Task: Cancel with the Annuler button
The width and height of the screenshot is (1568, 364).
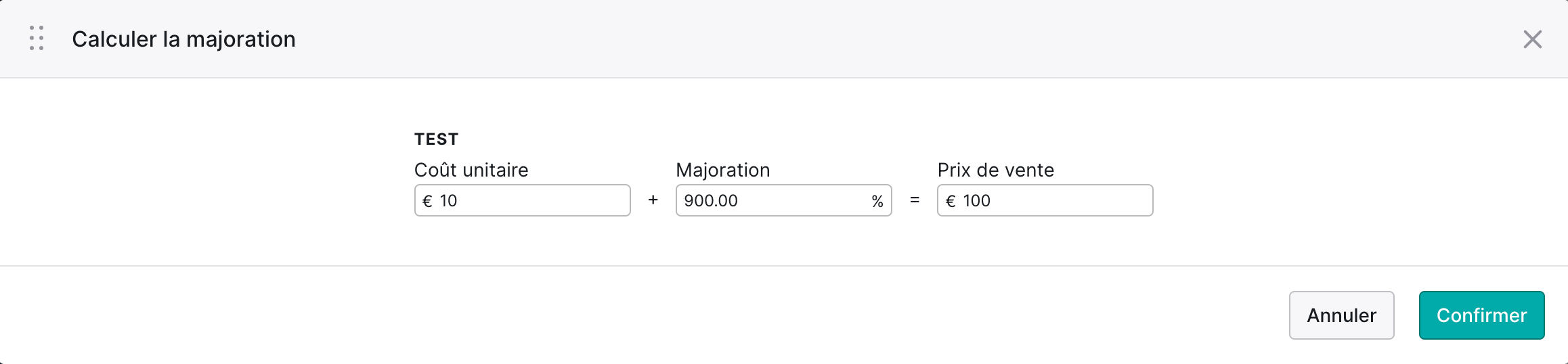Action: pos(1342,315)
